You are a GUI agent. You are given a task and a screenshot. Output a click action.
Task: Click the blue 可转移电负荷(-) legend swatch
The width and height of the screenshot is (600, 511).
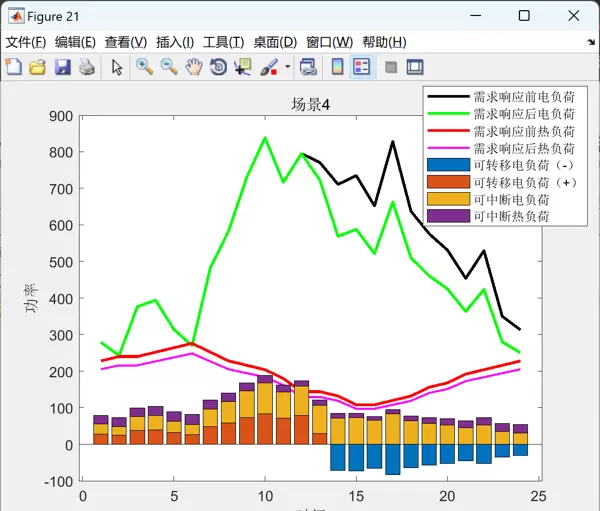click(447, 164)
